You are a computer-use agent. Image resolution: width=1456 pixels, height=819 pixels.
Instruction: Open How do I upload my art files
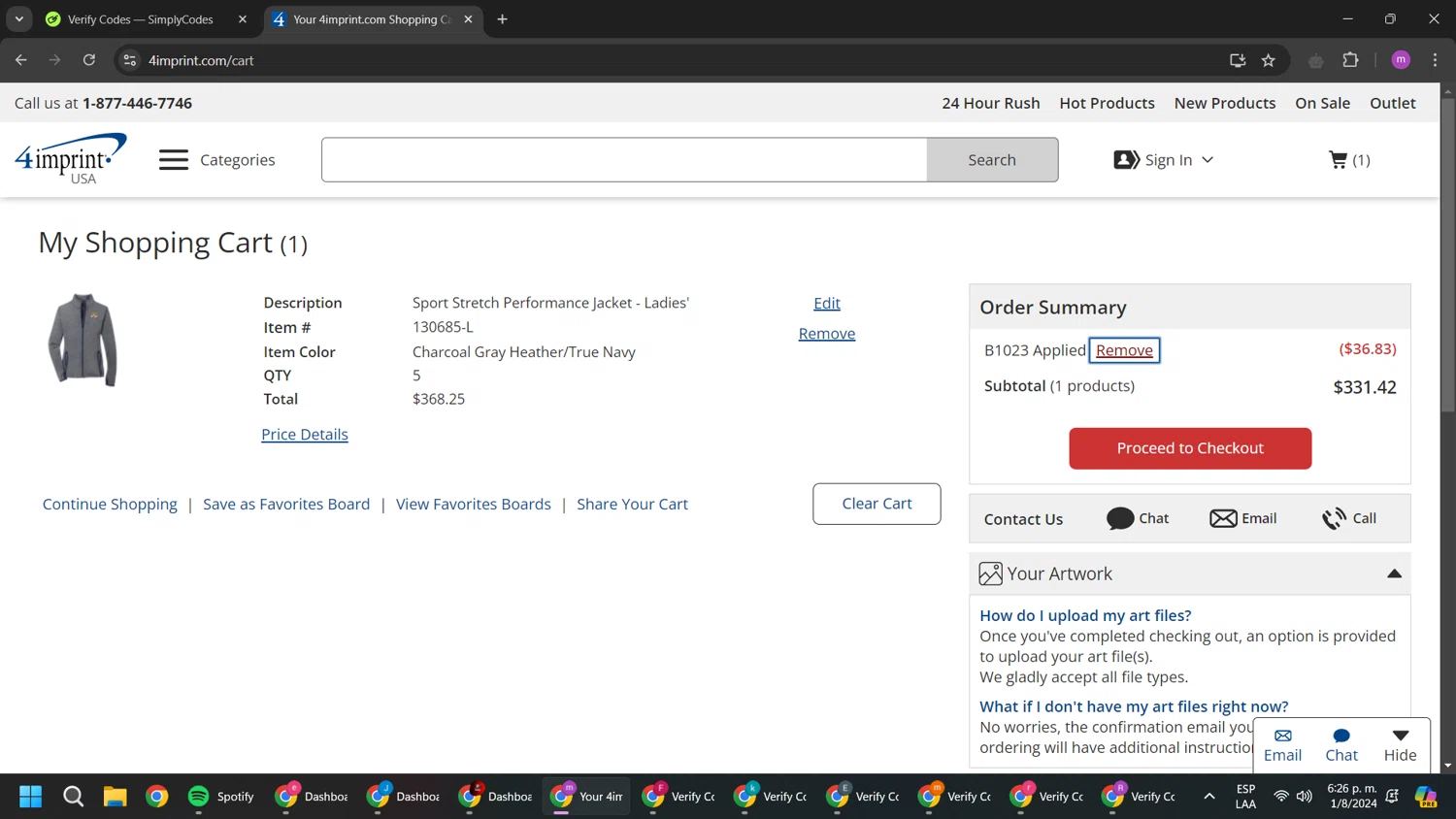pos(1085,615)
